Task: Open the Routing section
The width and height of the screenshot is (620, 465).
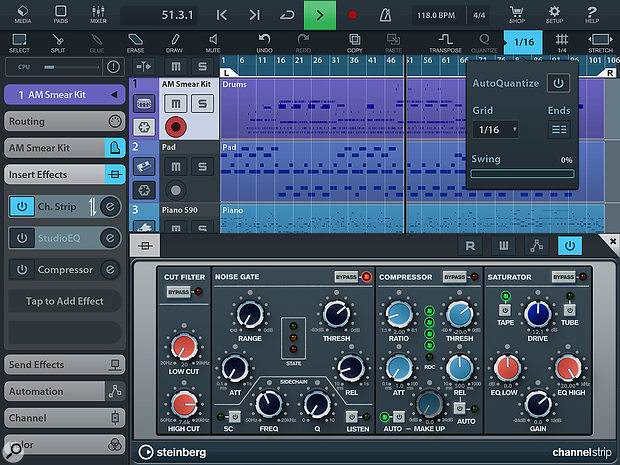Action: click(65, 121)
